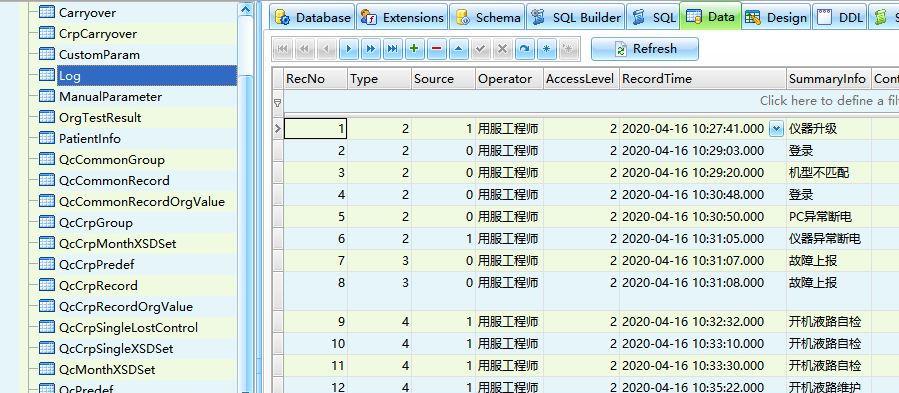Screen dimensions: 899x393
Task: Move to the next record
Action: click(349, 49)
